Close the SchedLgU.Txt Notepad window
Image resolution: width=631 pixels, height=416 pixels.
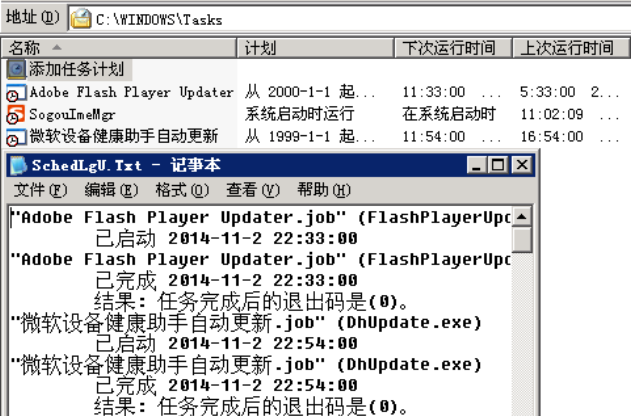[522, 165]
